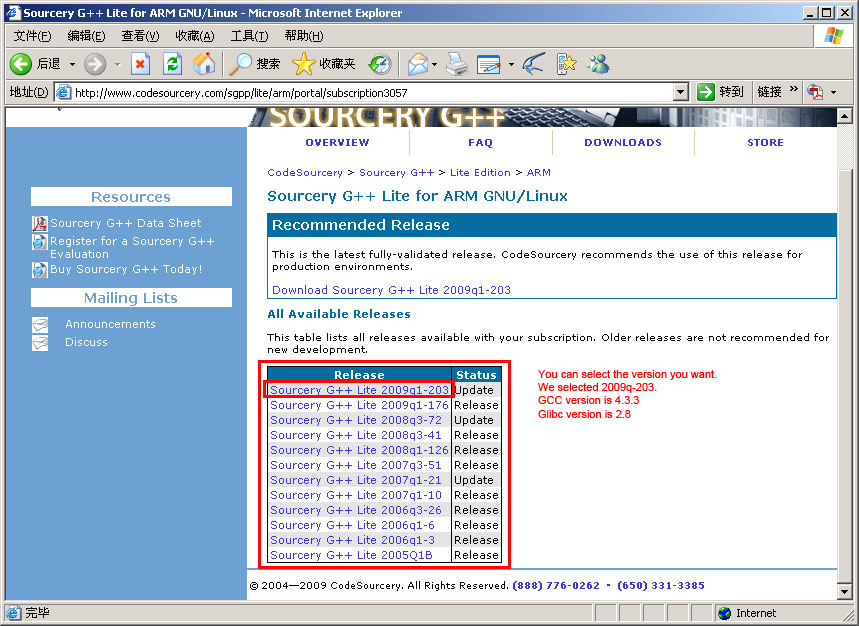The image size is (859, 626).
Task: Open the Mail envelope icon
Action: tap(418, 64)
